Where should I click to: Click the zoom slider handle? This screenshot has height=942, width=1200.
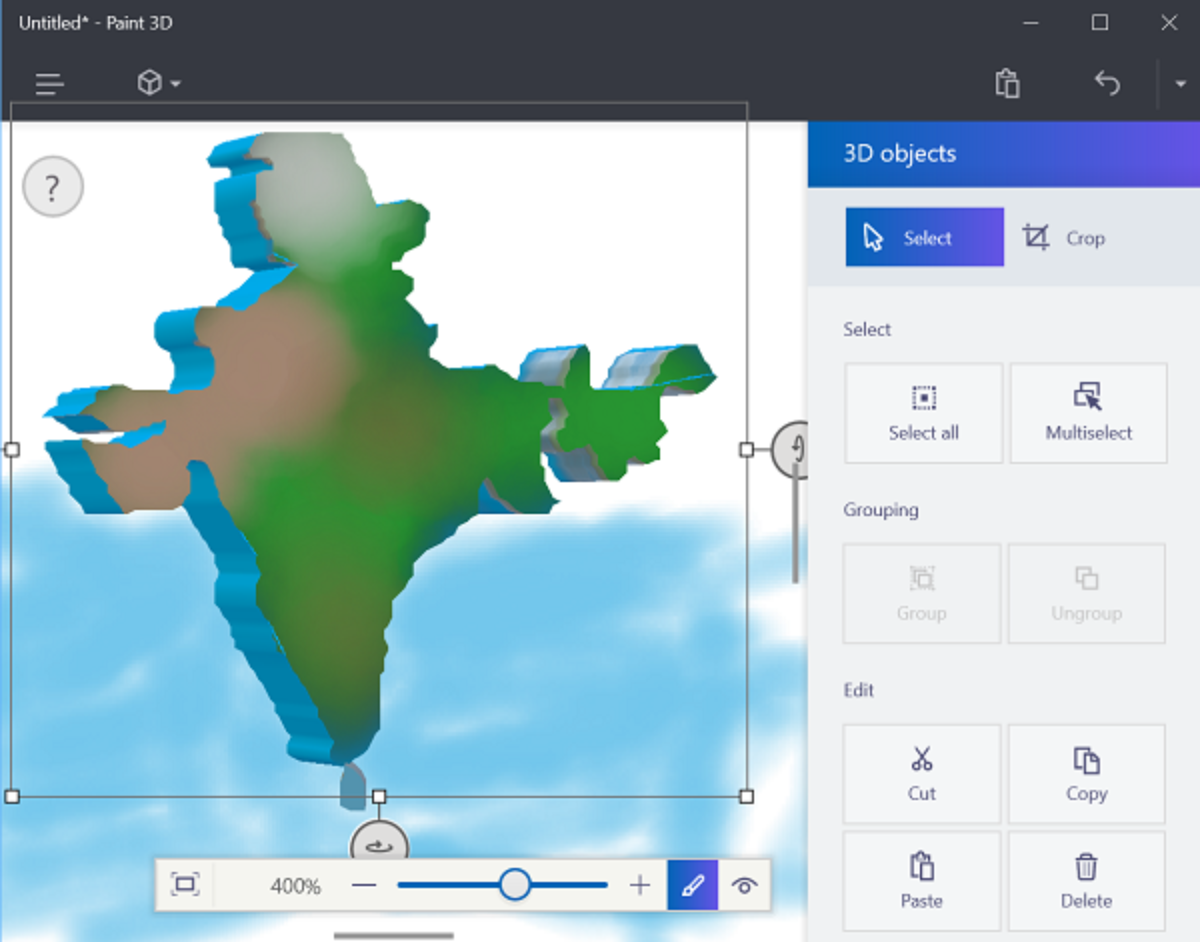tap(515, 884)
